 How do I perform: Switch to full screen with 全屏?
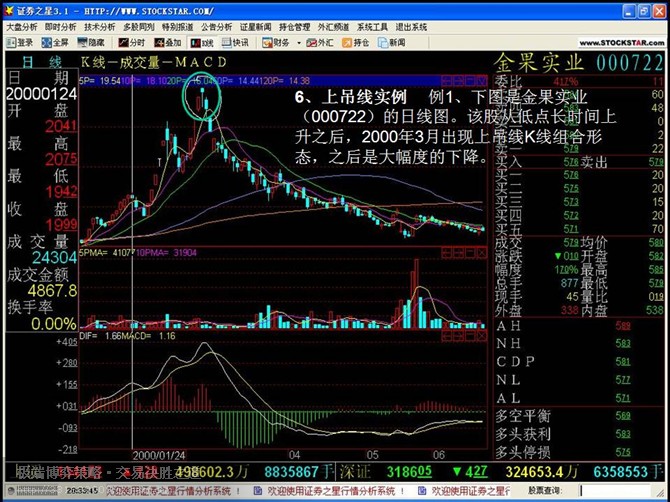tap(55, 43)
